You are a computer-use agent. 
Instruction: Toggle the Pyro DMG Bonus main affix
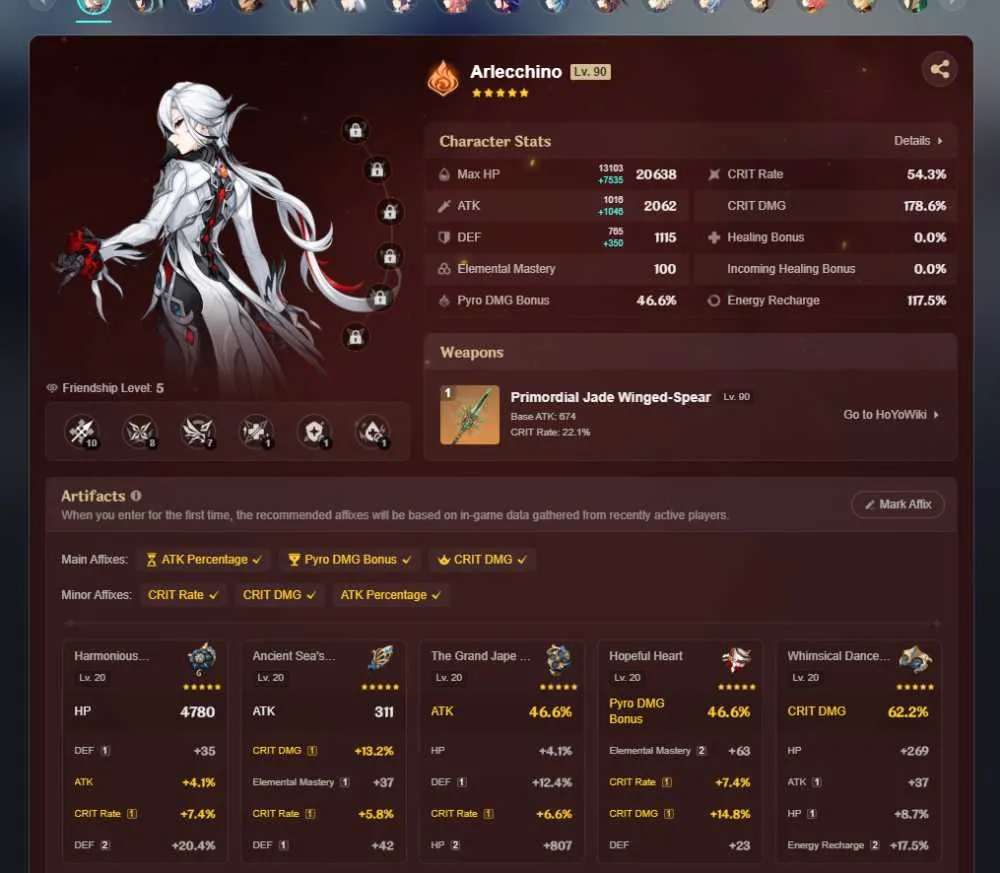tap(350, 559)
